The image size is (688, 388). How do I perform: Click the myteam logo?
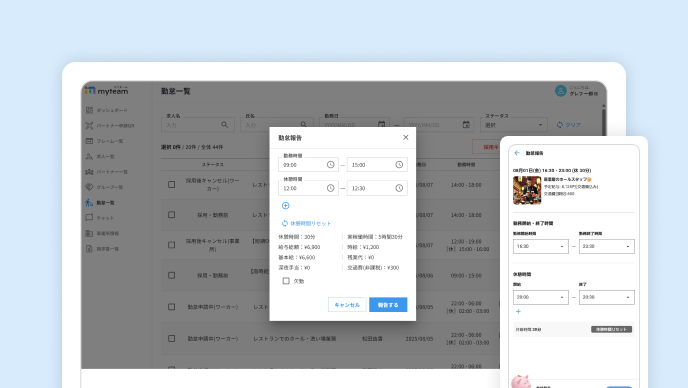(107, 90)
